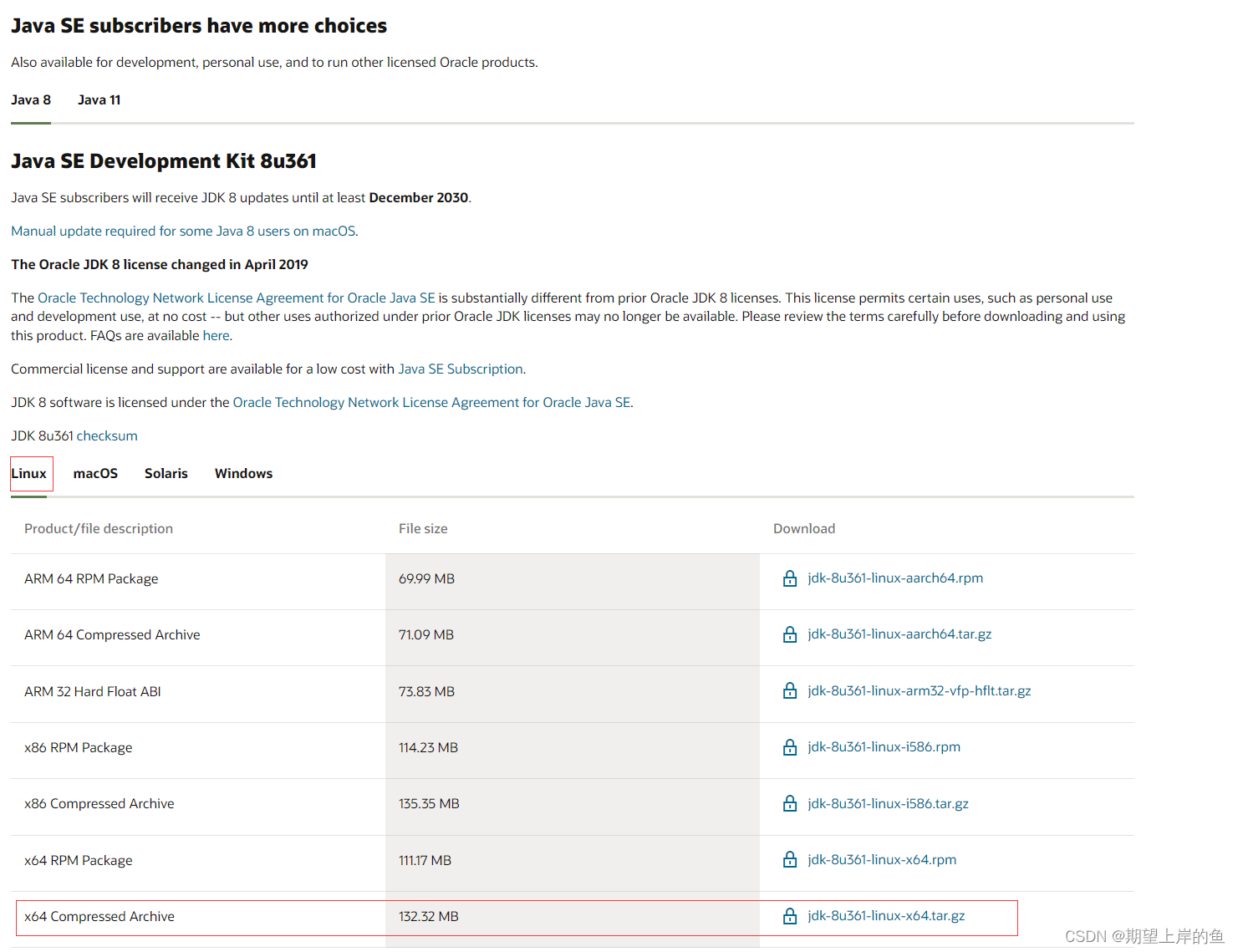Click the 'ARM 64 Compressed Archive' description
Image resolution: width=1238 pixels, height=952 pixels.
click(x=112, y=635)
